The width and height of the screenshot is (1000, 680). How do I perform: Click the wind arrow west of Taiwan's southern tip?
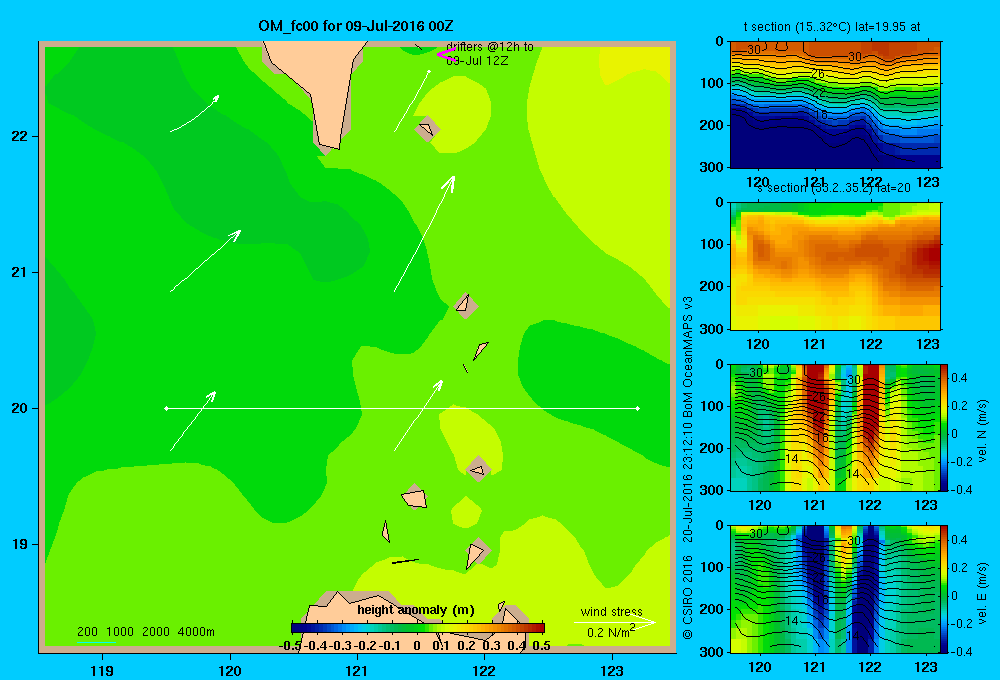tap(195, 114)
